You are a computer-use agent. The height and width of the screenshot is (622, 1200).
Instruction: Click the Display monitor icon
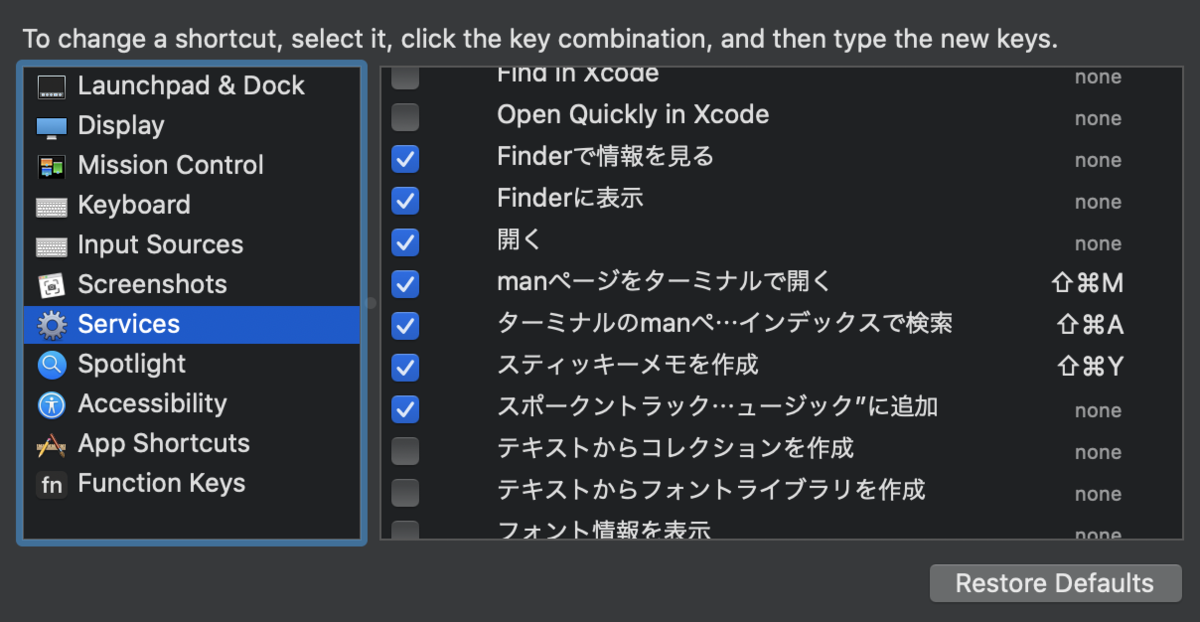click(52, 127)
